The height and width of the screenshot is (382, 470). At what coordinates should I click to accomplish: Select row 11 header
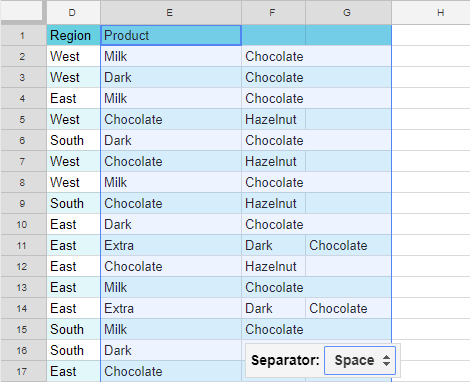coord(23,245)
